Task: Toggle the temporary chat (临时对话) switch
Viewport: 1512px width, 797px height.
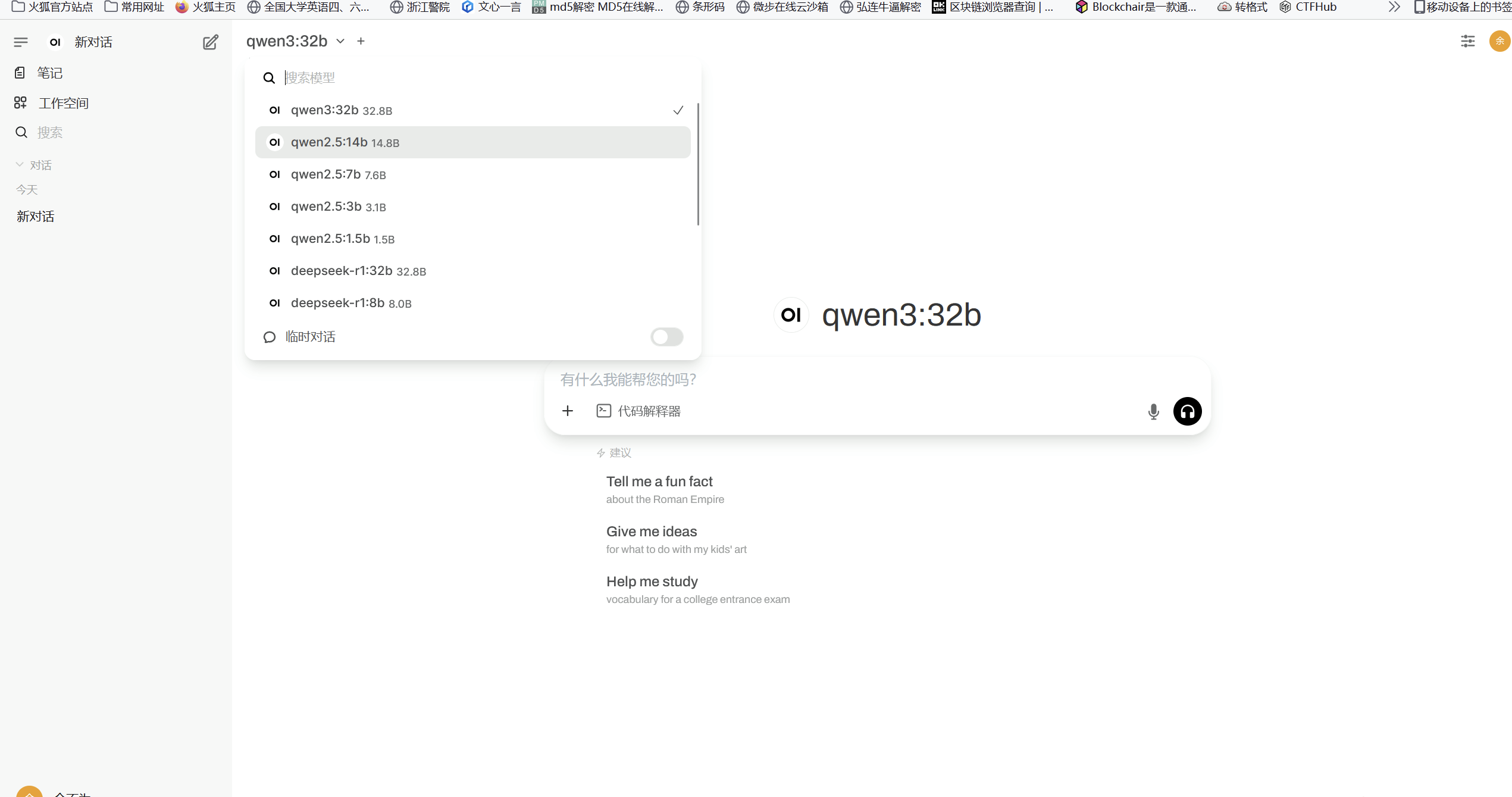Action: coord(666,337)
